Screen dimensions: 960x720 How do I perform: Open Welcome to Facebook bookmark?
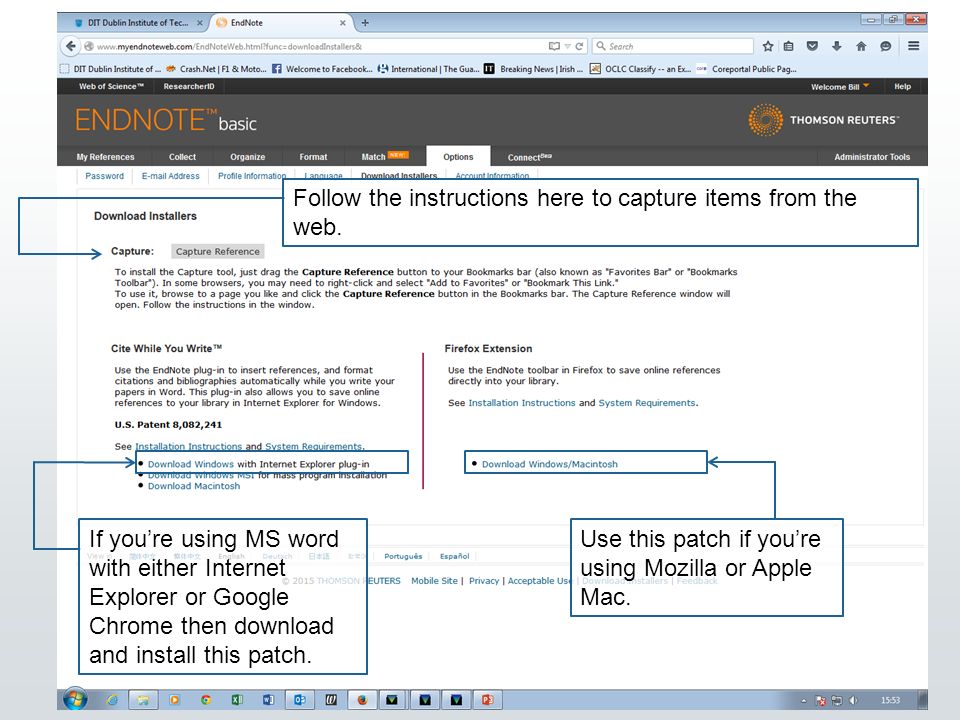coord(322,69)
